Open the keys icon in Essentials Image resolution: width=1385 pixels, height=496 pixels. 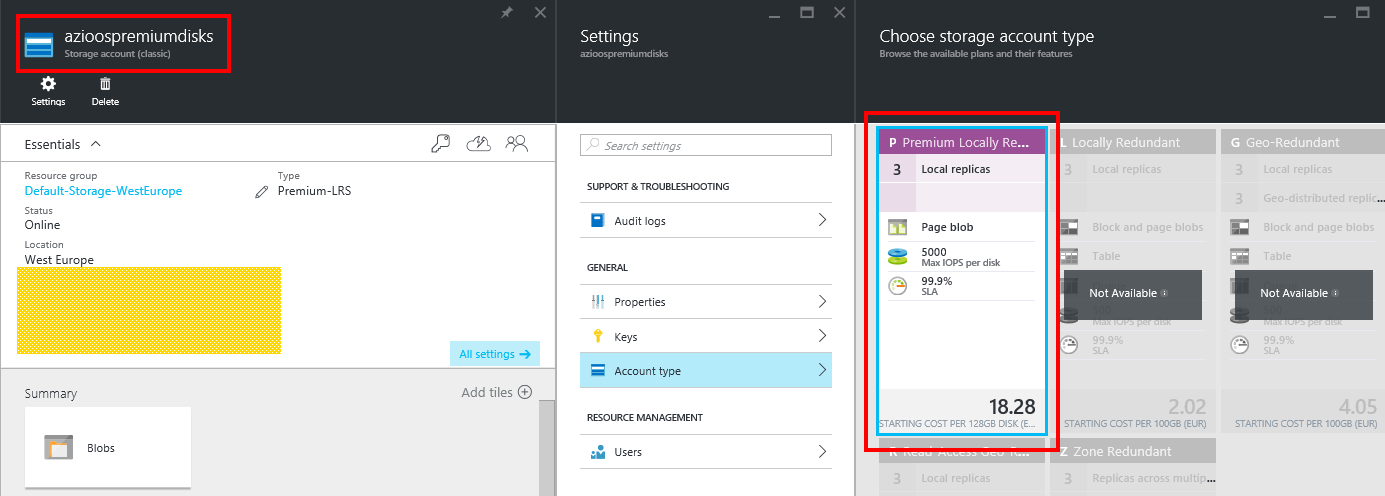[441, 144]
